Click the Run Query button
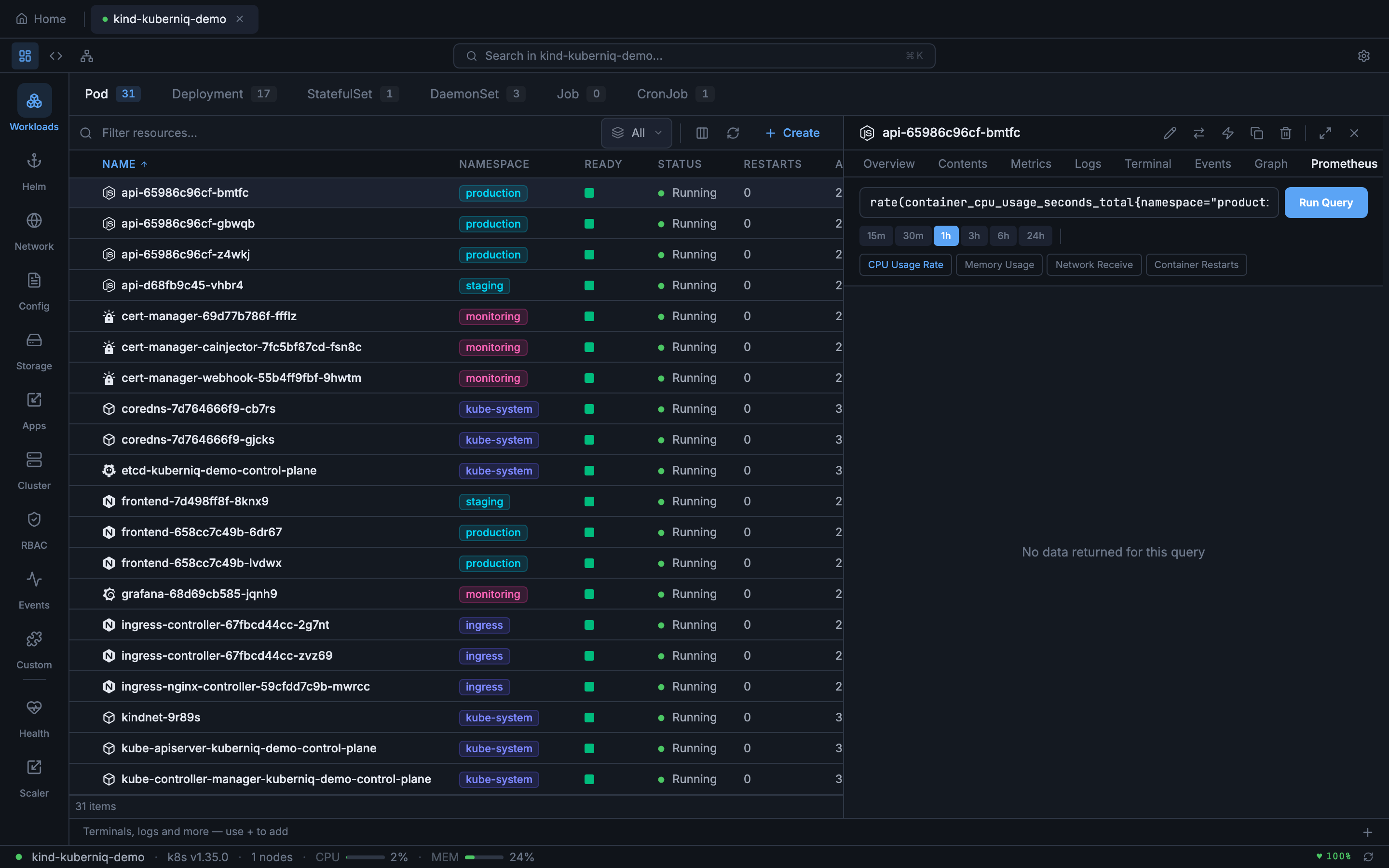The width and height of the screenshot is (1389, 868). pos(1325,203)
